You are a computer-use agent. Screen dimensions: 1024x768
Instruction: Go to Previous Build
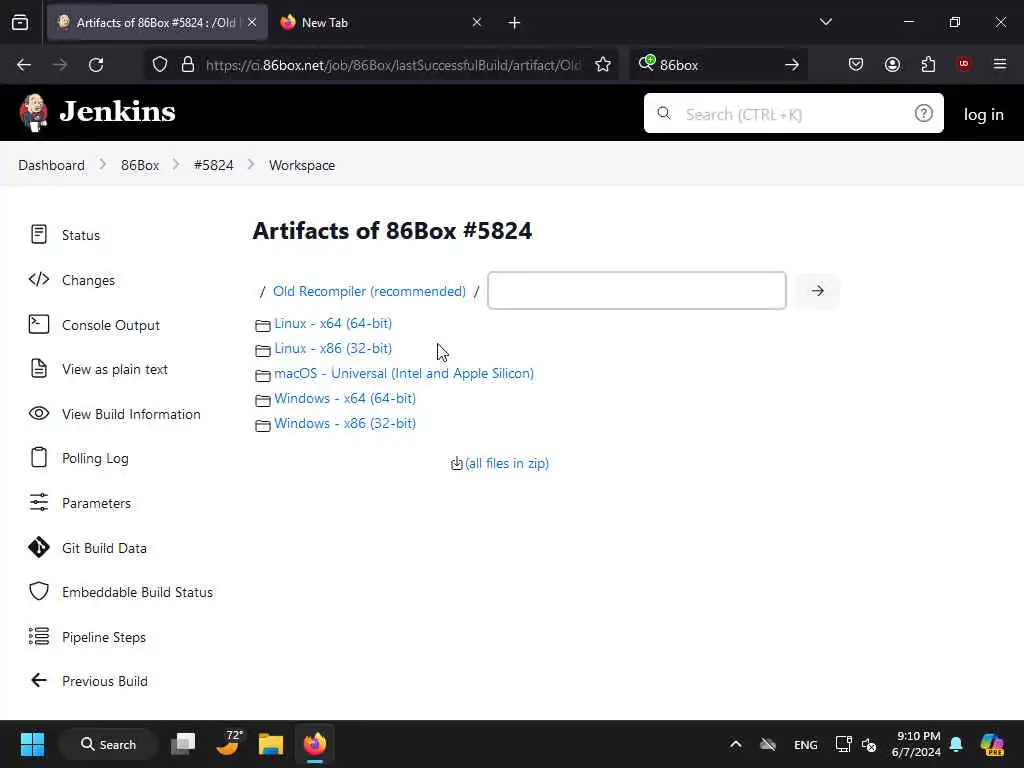(88, 680)
